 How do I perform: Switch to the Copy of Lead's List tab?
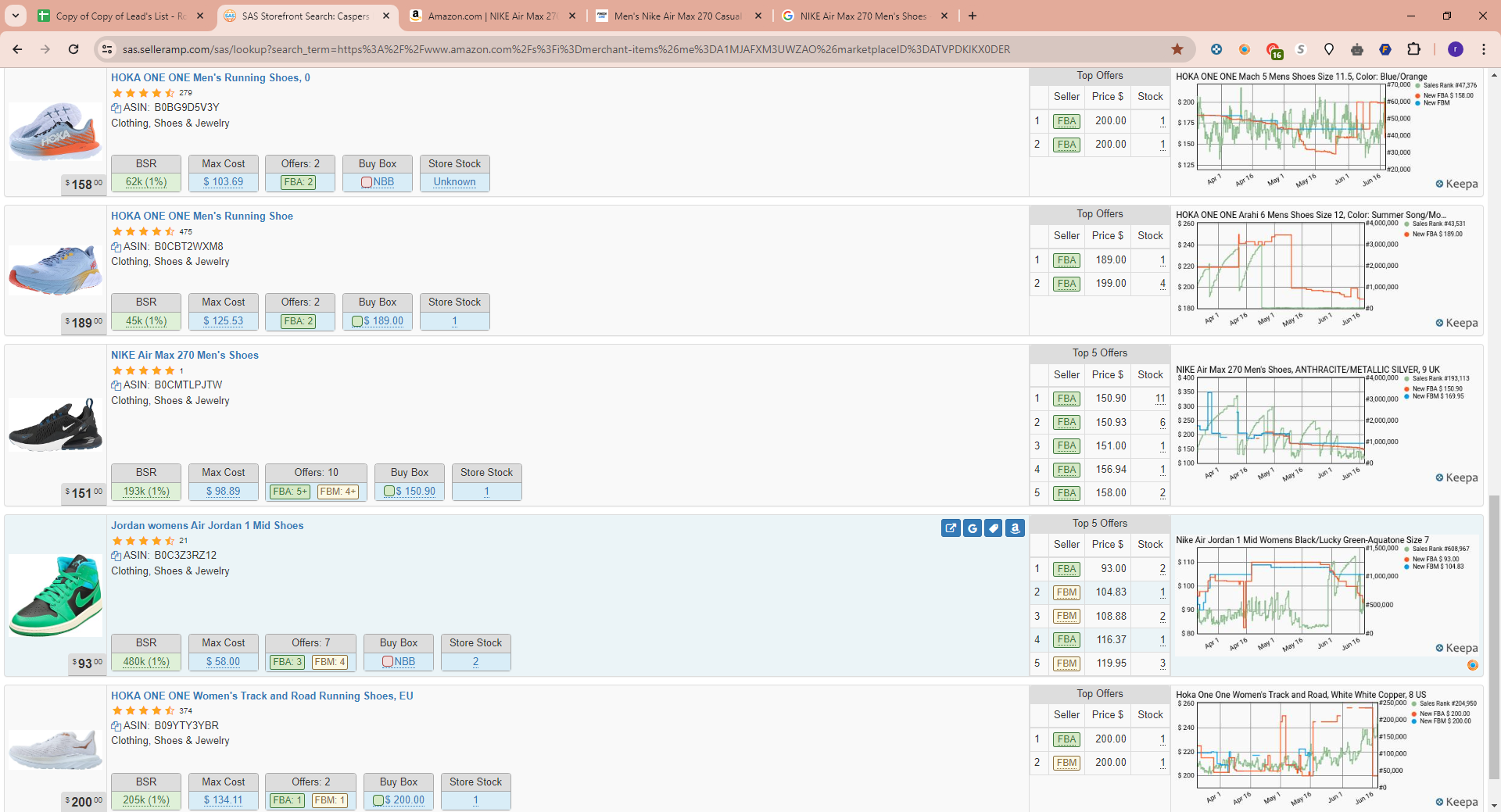[121, 16]
